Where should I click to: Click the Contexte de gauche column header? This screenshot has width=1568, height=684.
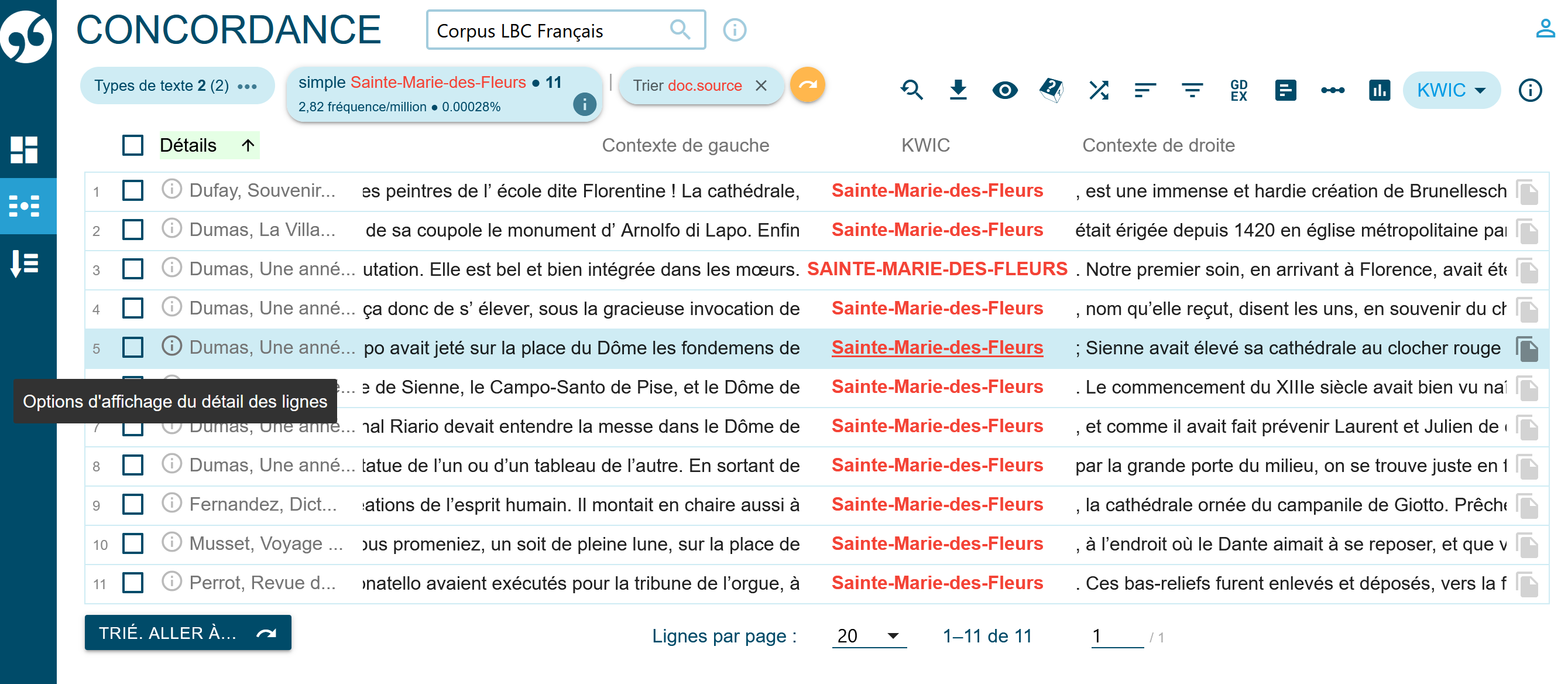(x=685, y=146)
